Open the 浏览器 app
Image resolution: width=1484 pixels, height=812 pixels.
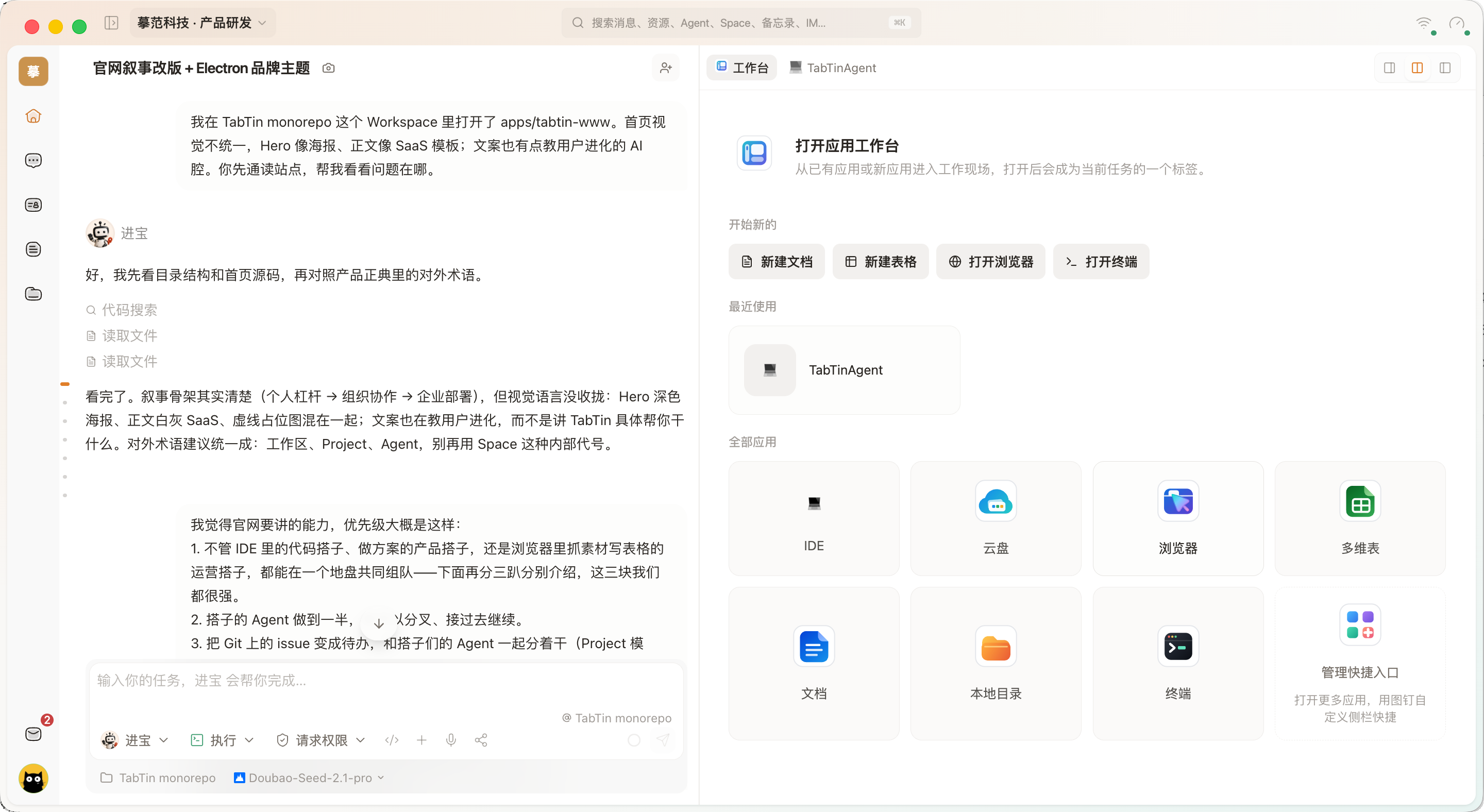[x=1177, y=518]
